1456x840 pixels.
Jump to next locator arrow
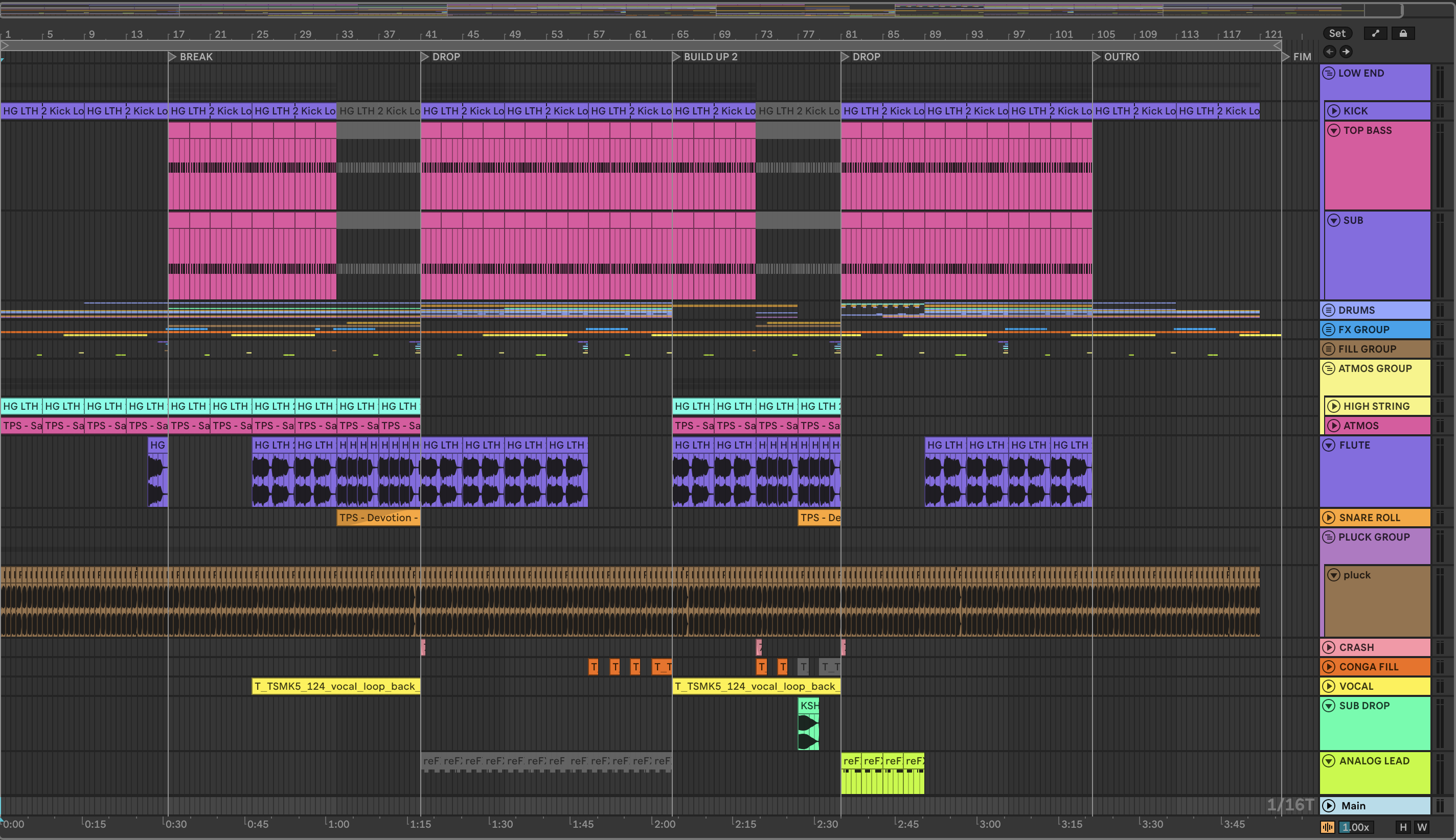pos(1346,52)
